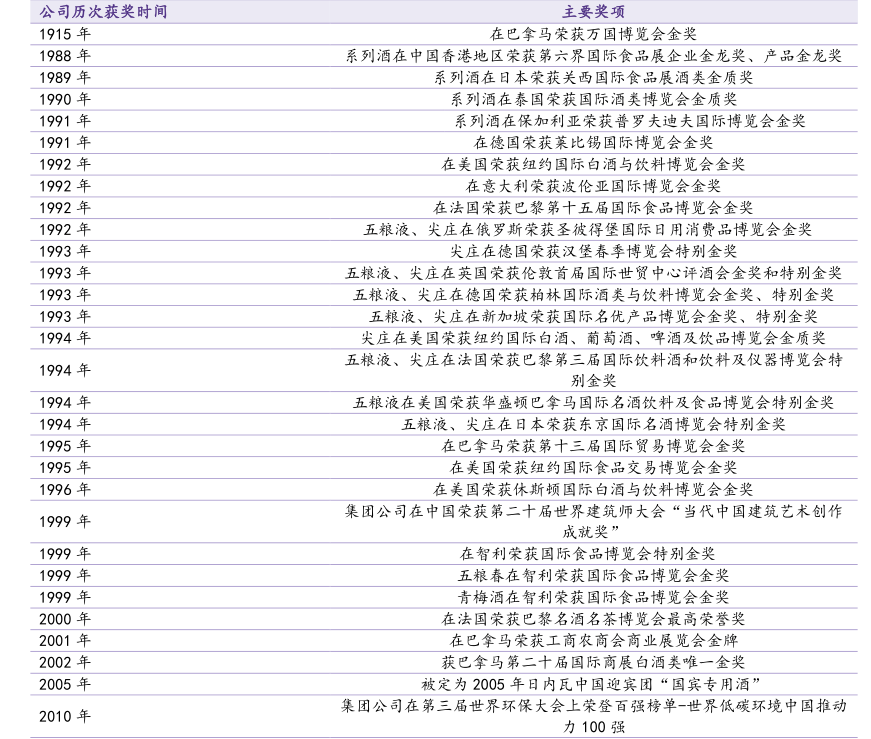871x739 pixels.
Task: Select the 华盛顿巴拿马国际名酒 award entry
Action: tap(593, 403)
